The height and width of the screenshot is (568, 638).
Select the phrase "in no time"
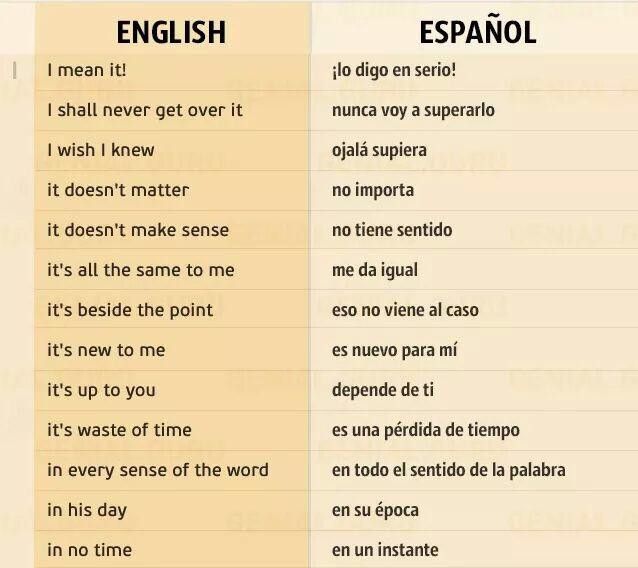pyautogui.click(x=89, y=550)
